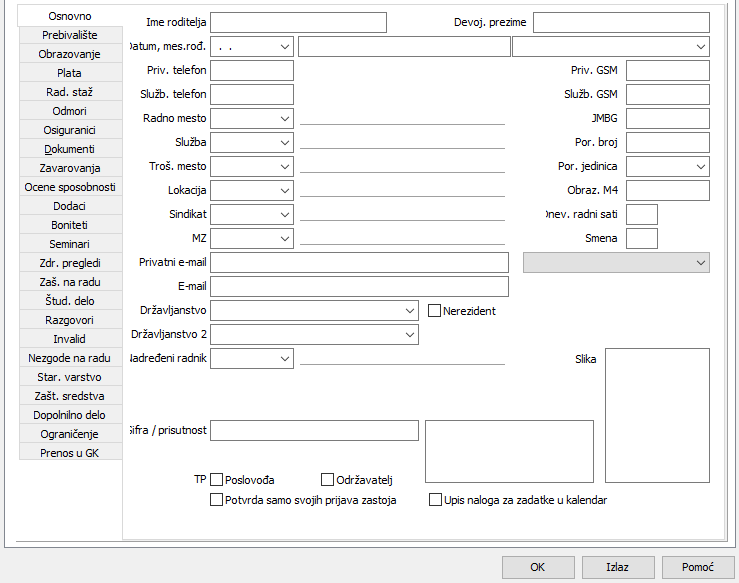The height and width of the screenshot is (583, 739).
Task: Enable the Poslovođa checkbox
Action: pyautogui.click(x=217, y=479)
